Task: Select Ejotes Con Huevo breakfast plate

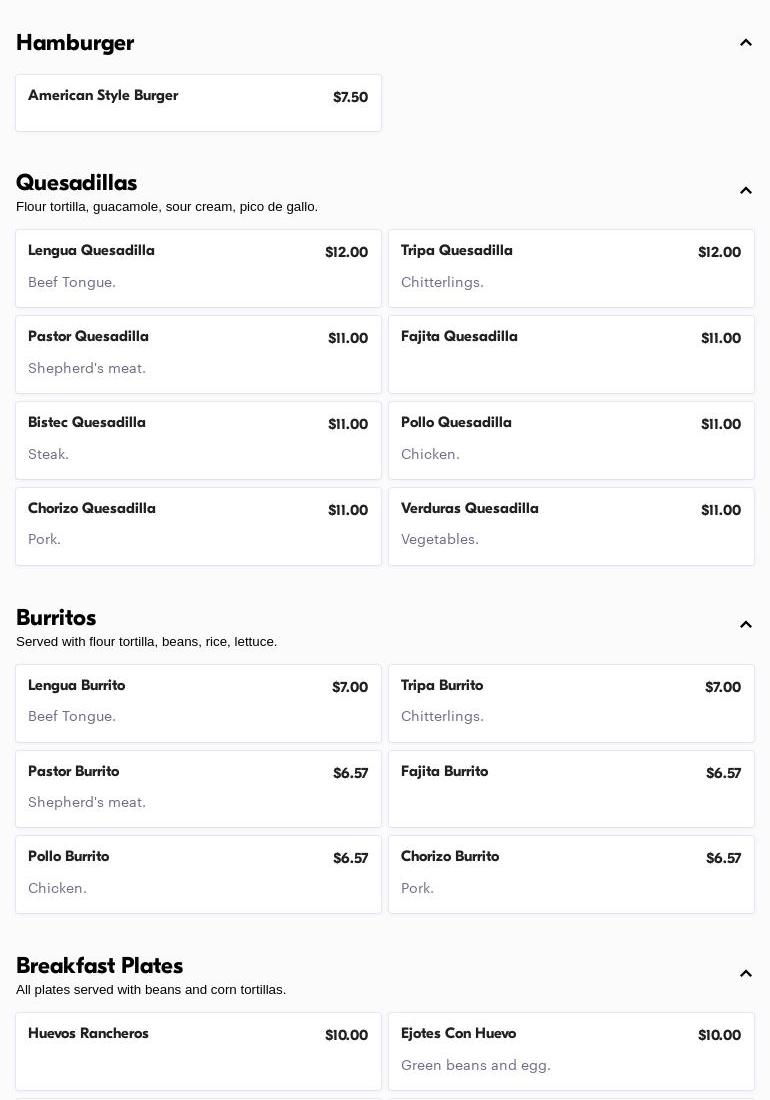Action: 571,1051
